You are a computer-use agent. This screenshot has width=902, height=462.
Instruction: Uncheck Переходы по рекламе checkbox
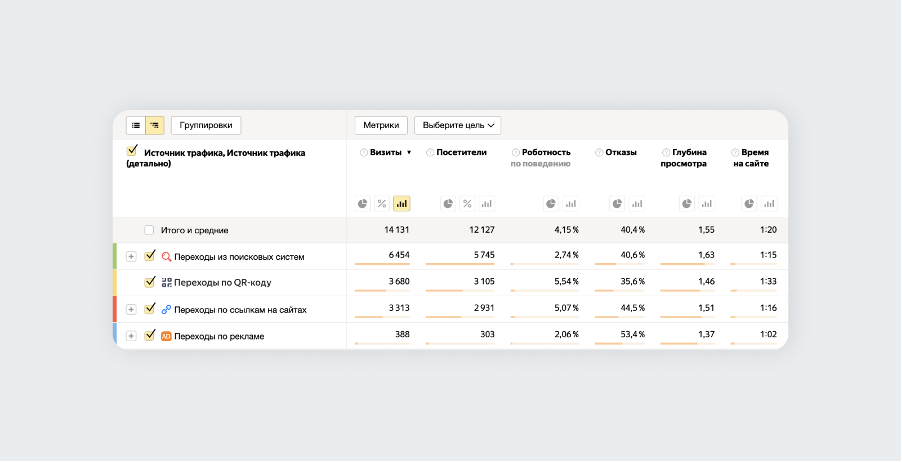click(x=150, y=335)
